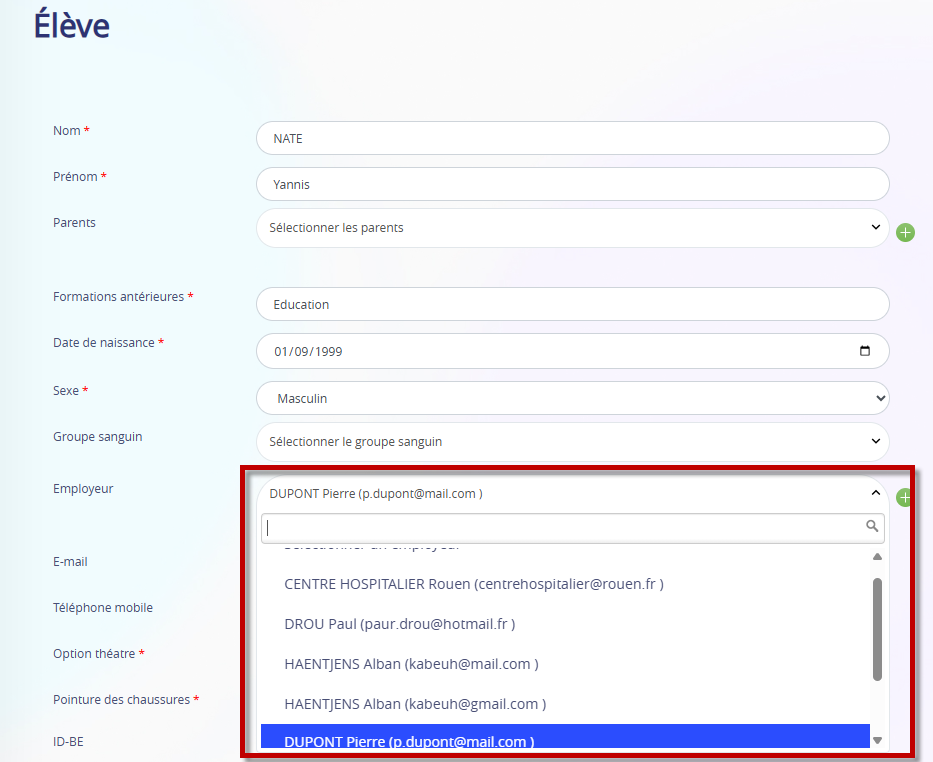Select DROU Paul option
The width and height of the screenshot is (933, 762).
[x=565, y=624]
